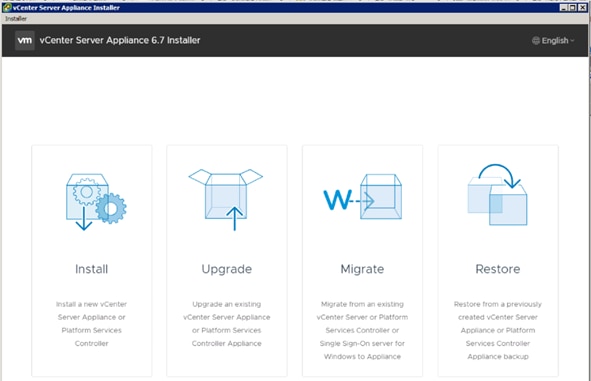Click the Install gears box icon

coord(96,202)
